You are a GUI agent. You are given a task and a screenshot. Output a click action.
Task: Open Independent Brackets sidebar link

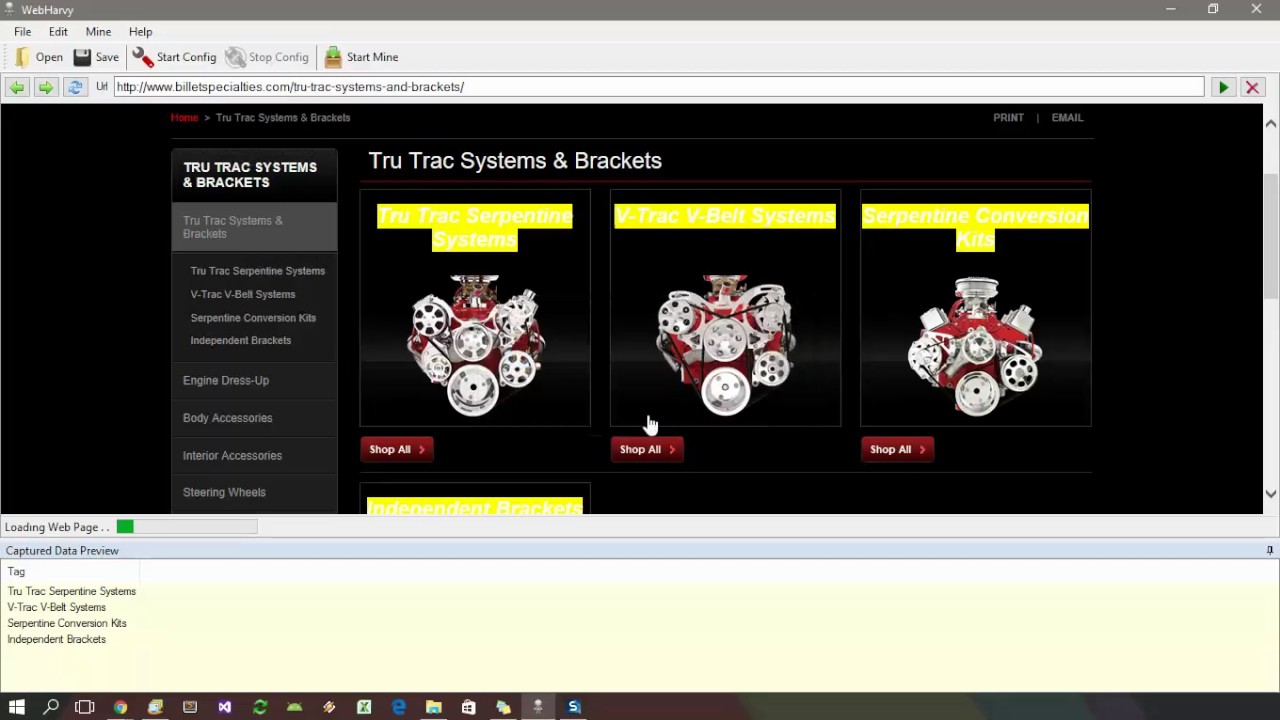[241, 341]
